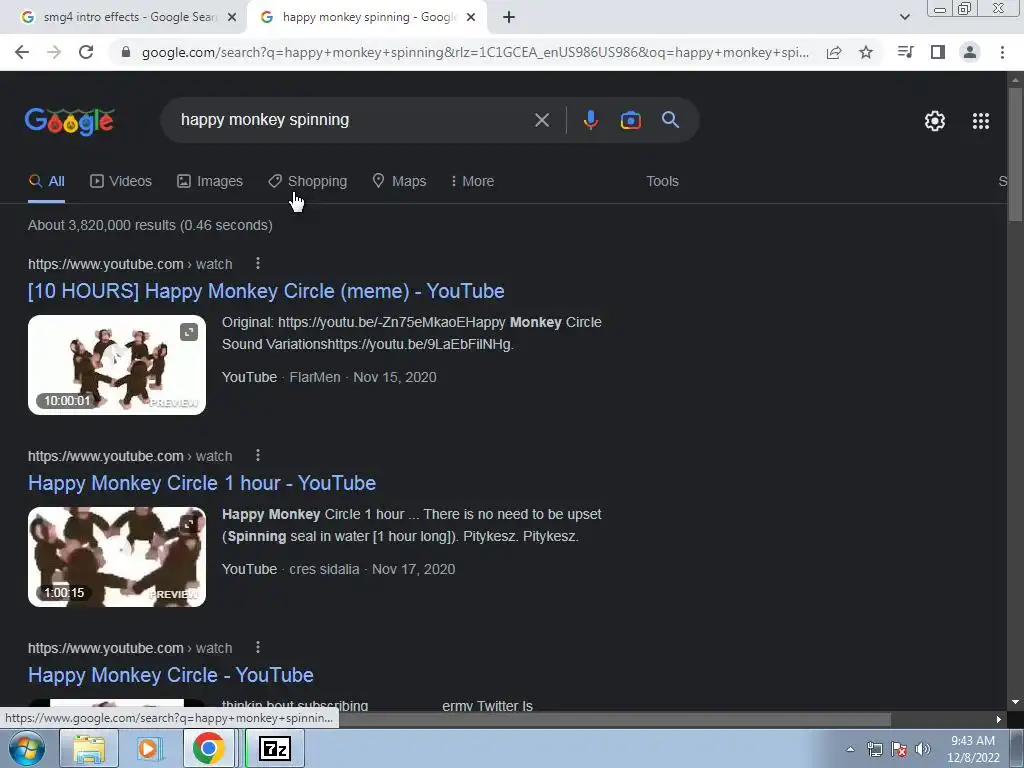This screenshot has height=768, width=1024.
Task: Click the horizontal scrollbar right arrow
Action: pyautogui.click(x=999, y=720)
